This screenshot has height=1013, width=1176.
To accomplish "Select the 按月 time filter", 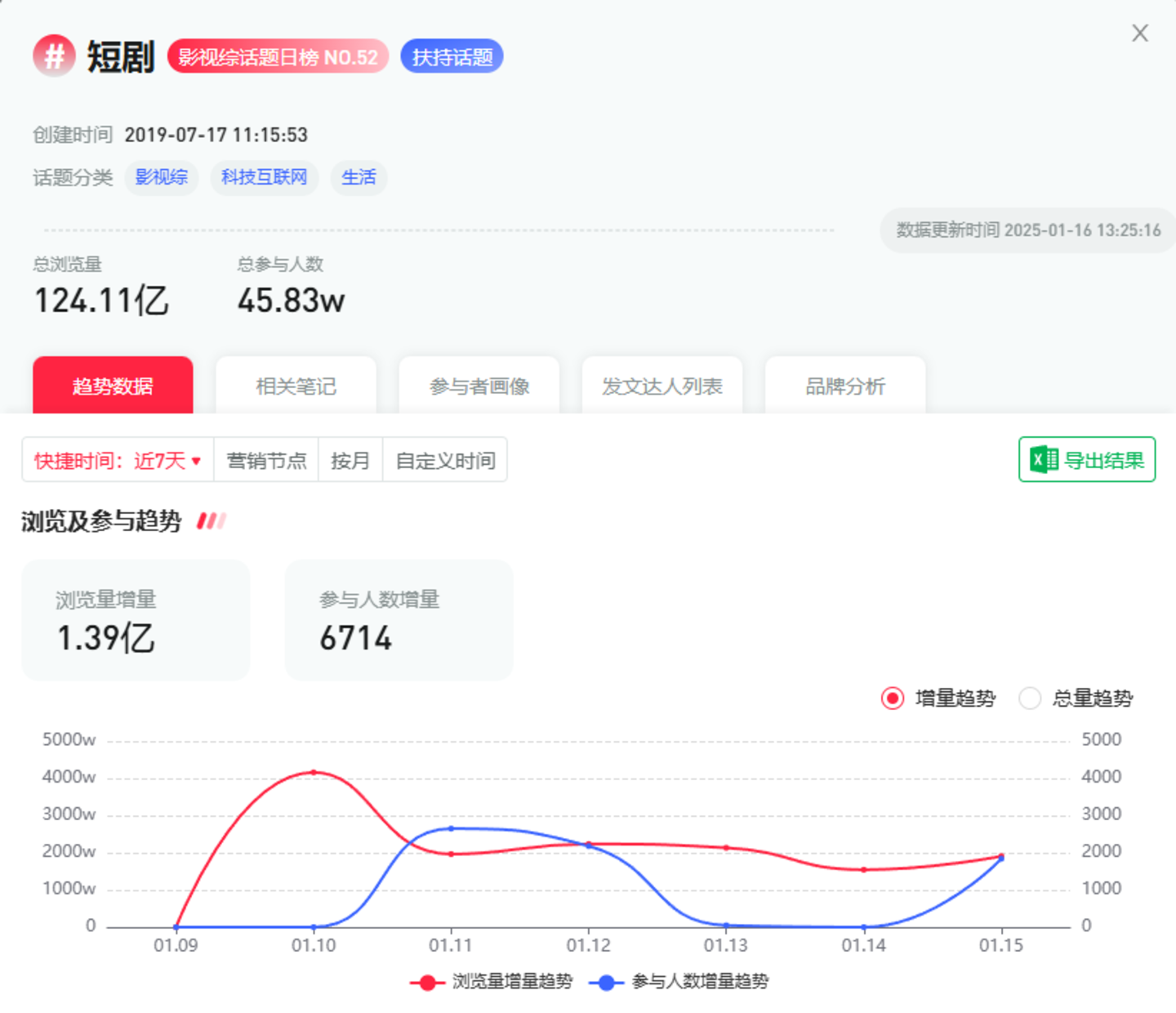I will [x=350, y=461].
